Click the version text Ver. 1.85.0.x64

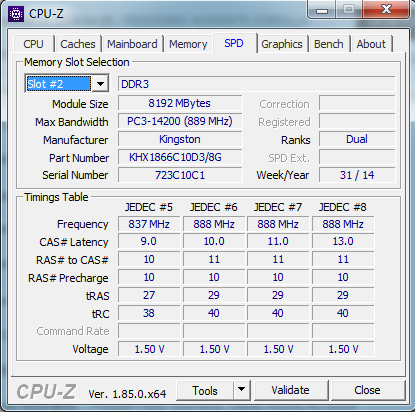click(x=127, y=394)
